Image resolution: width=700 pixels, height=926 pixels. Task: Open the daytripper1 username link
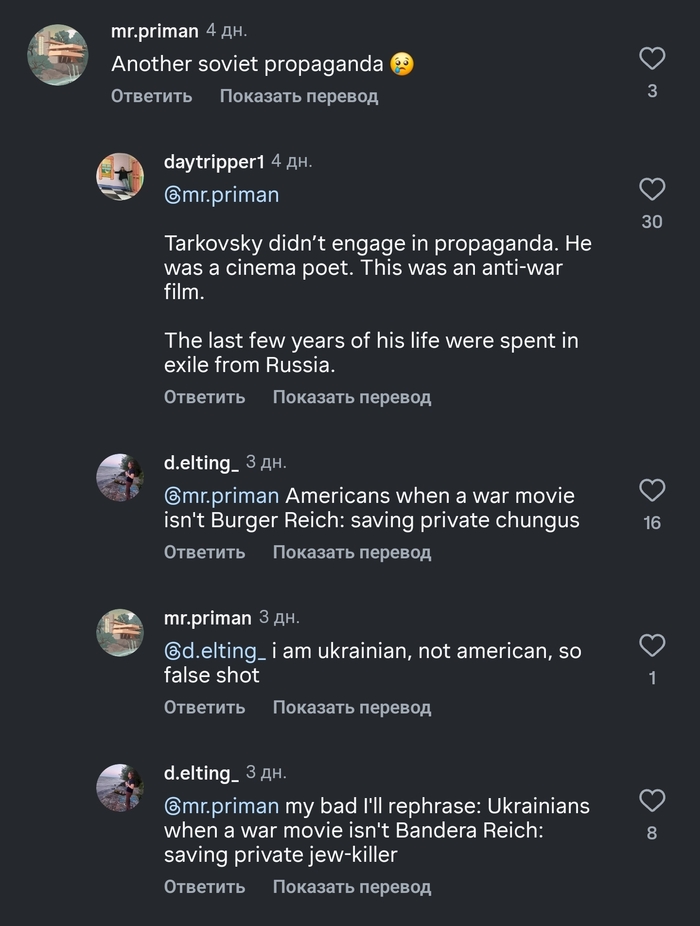click(214, 162)
